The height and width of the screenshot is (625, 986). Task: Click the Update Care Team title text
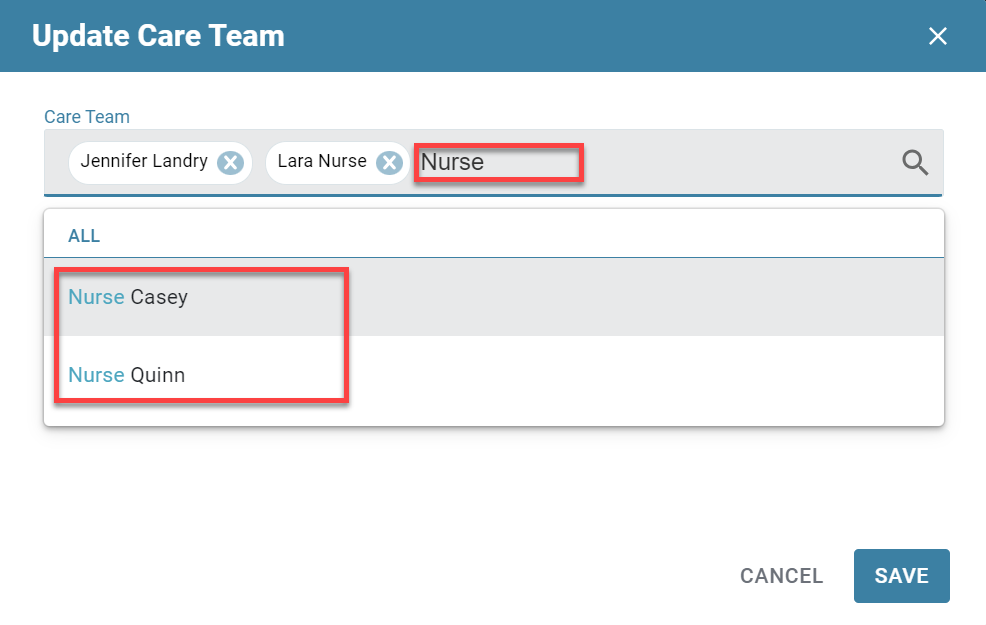[158, 36]
